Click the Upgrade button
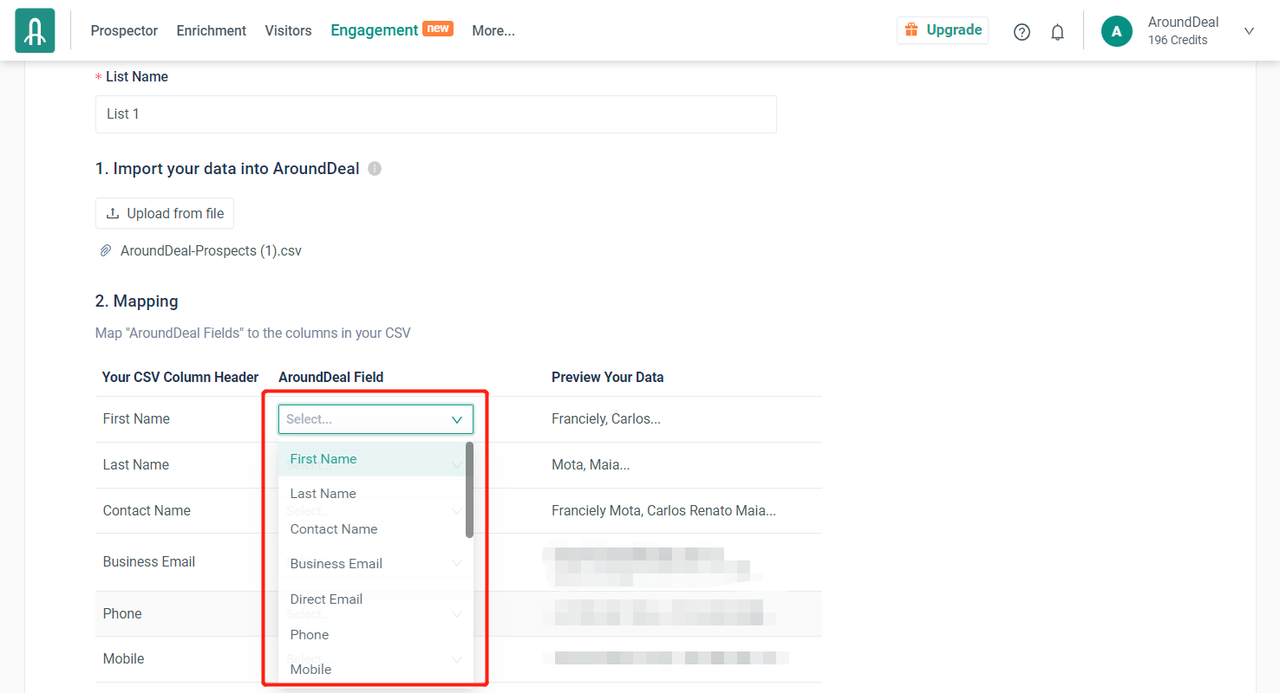 (942, 30)
